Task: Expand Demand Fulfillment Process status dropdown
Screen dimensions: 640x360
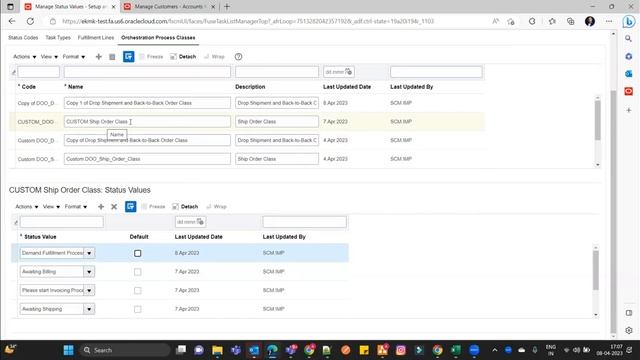Action: [x=89, y=253]
